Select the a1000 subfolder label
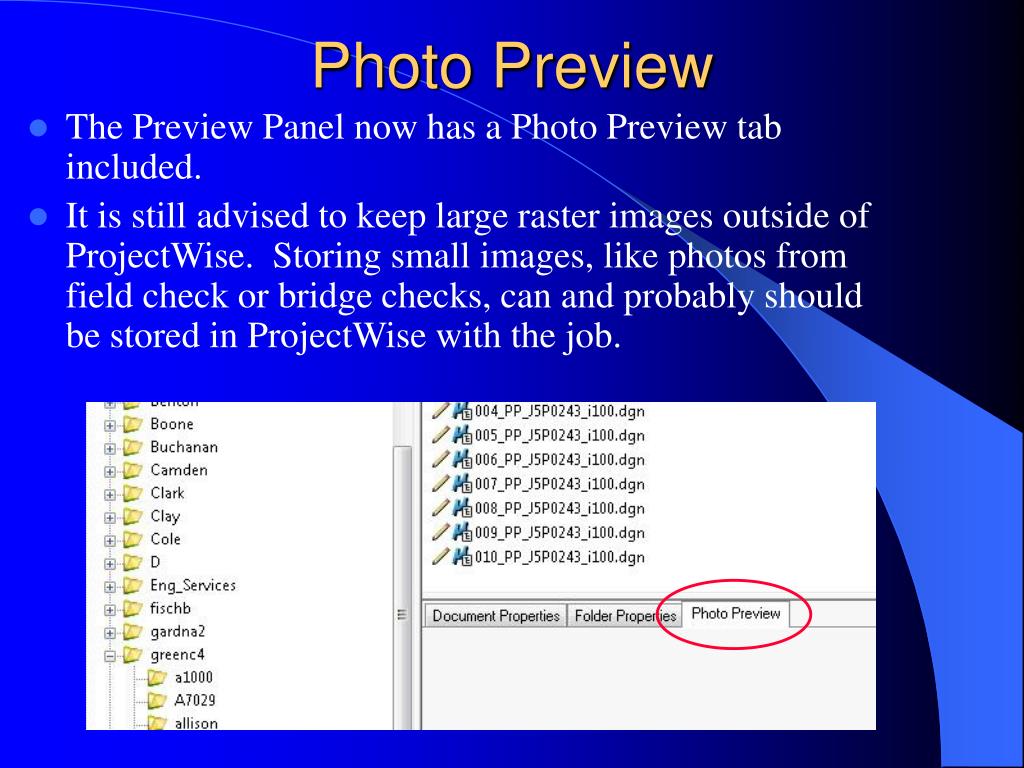Image resolution: width=1024 pixels, height=768 pixels. (x=193, y=678)
